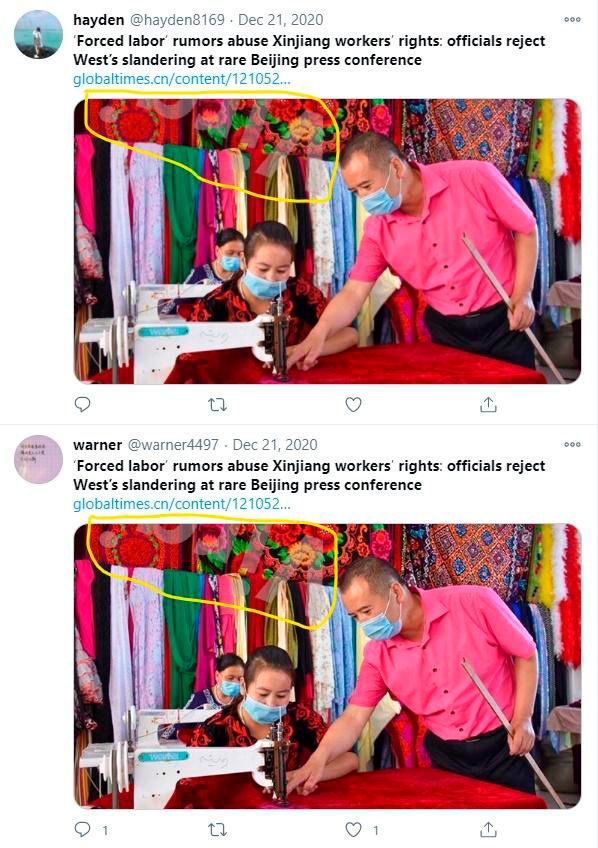Reply to hayden's tweet
598x848 pixels.
point(82,405)
